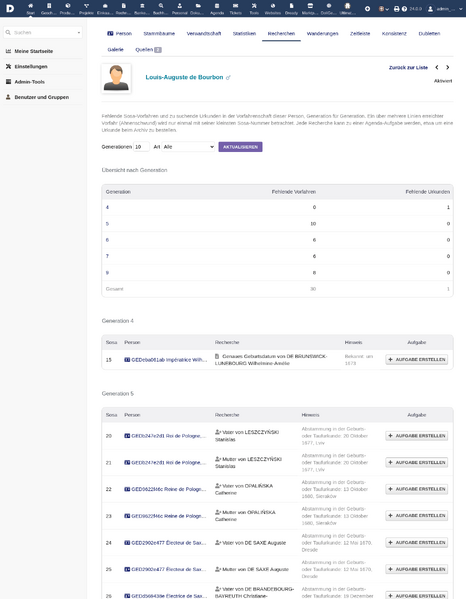Image resolution: width=466 pixels, height=599 pixels.
Task: Click the Suchen search input
Action: click(x=43, y=32)
